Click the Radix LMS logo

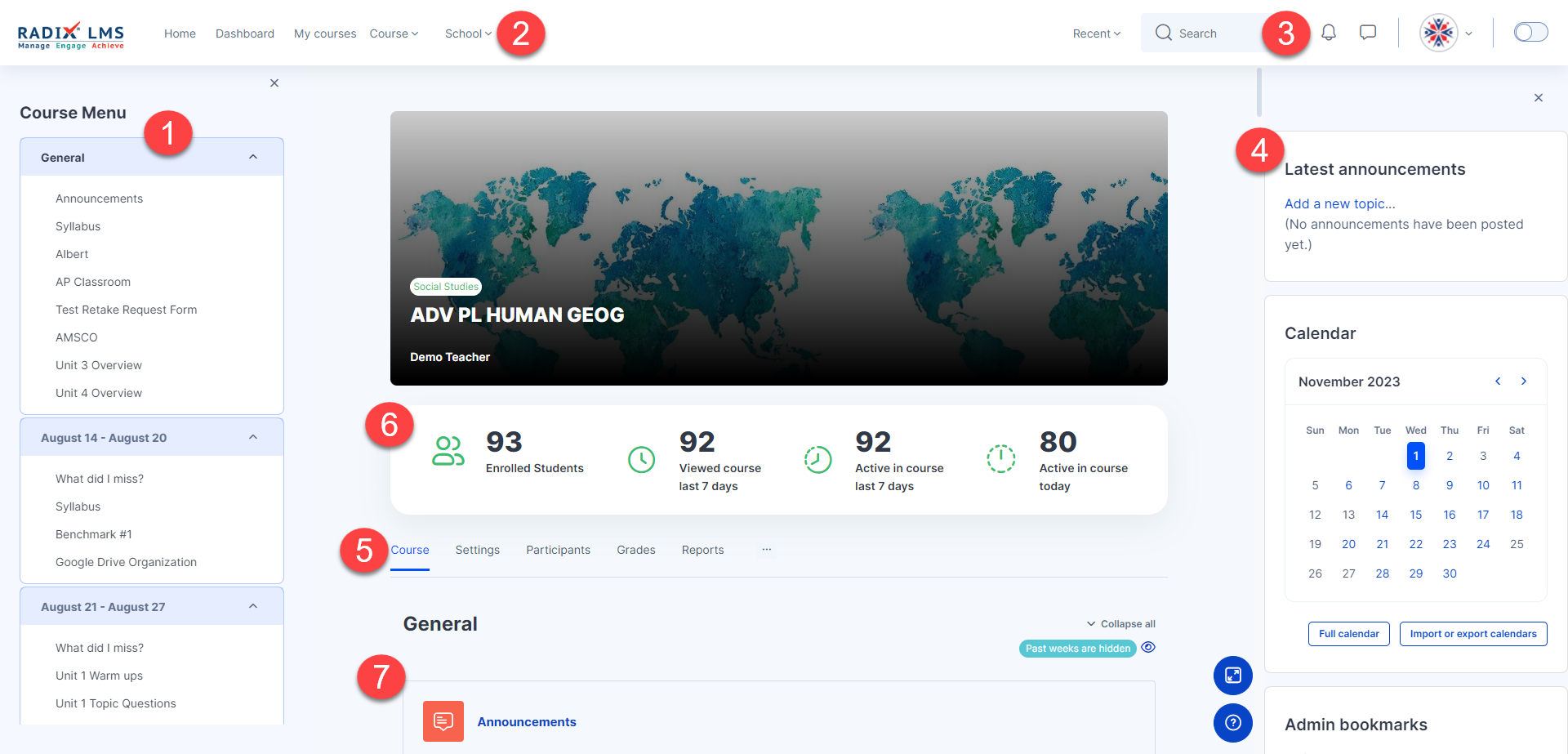pyautogui.click(x=71, y=34)
